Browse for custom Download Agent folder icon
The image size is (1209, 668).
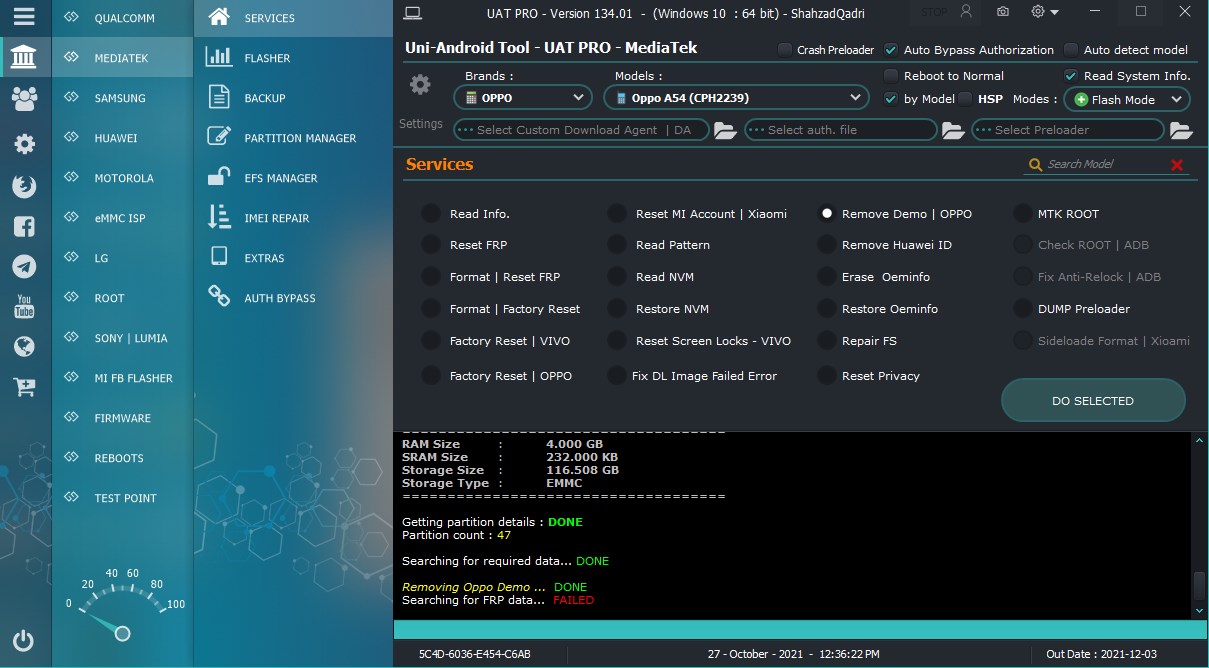pos(725,130)
